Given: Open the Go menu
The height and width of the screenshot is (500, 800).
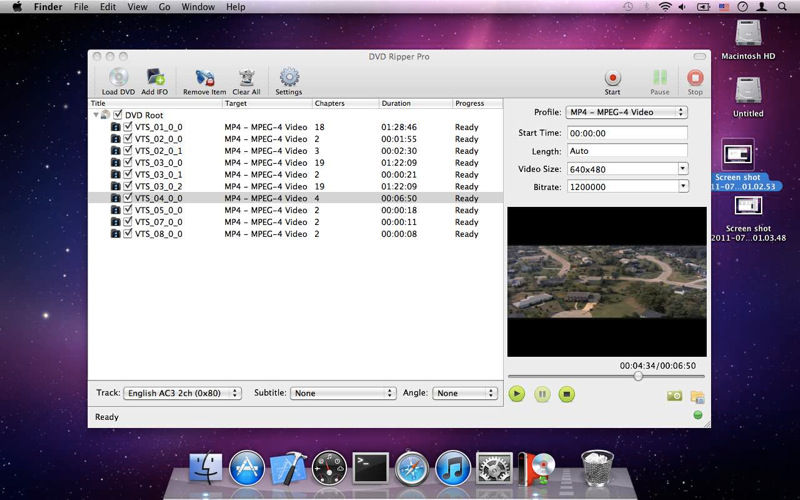Looking at the screenshot, I should coord(164,7).
